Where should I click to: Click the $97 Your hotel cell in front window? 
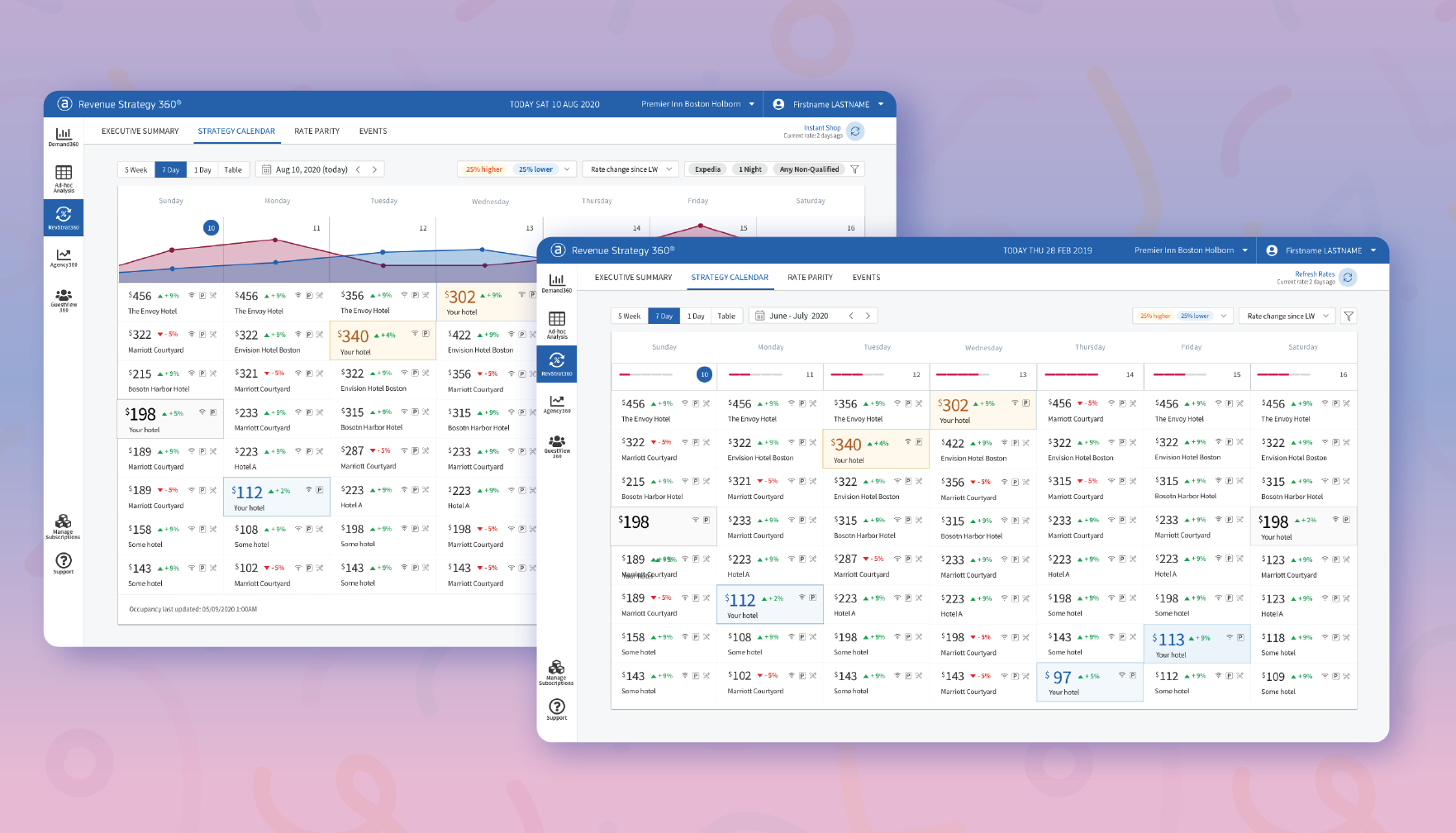click(x=1090, y=683)
